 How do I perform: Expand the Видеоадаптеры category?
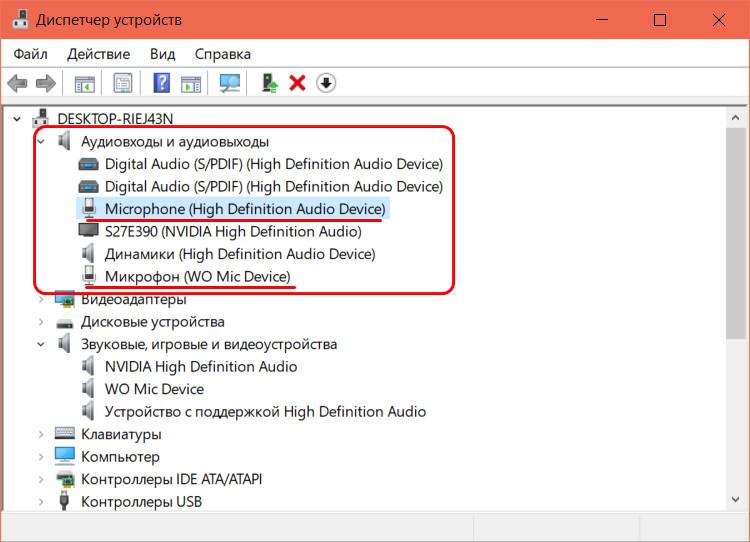click(x=41, y=299)
